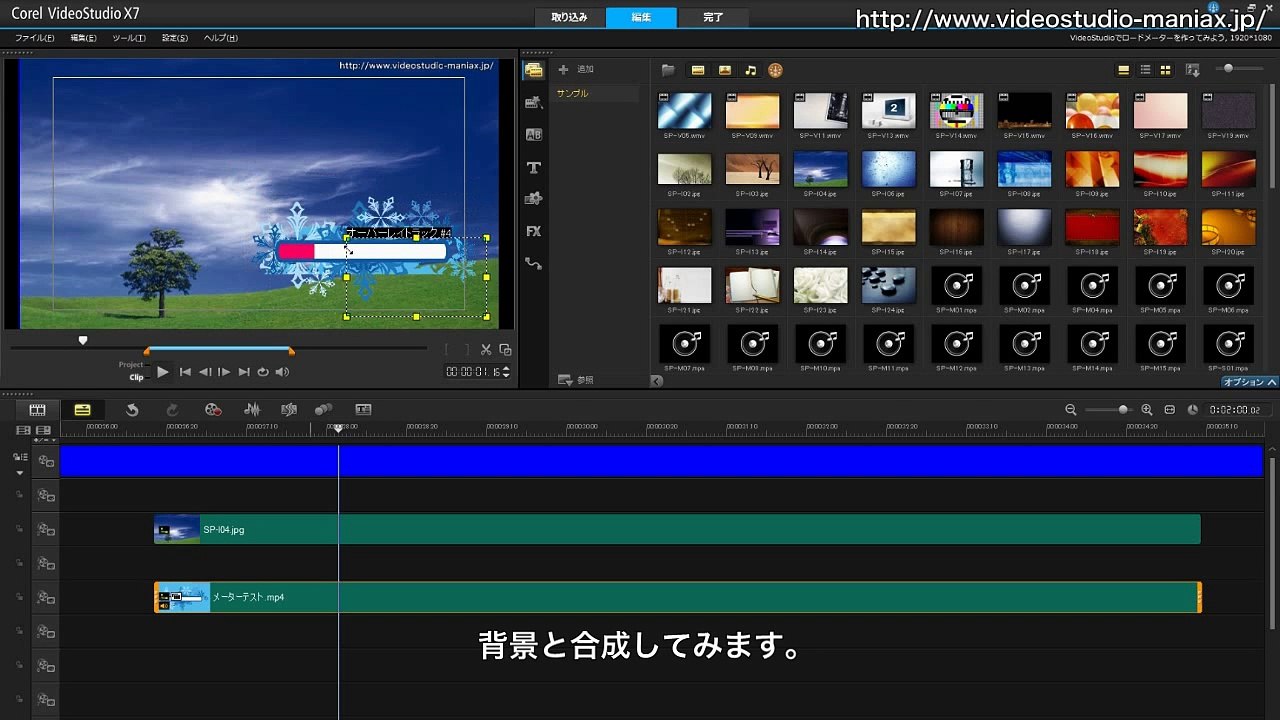Set the mark-in bracket in player
Viewport: 1280px width, 720px height.
(x=447, y=349)
